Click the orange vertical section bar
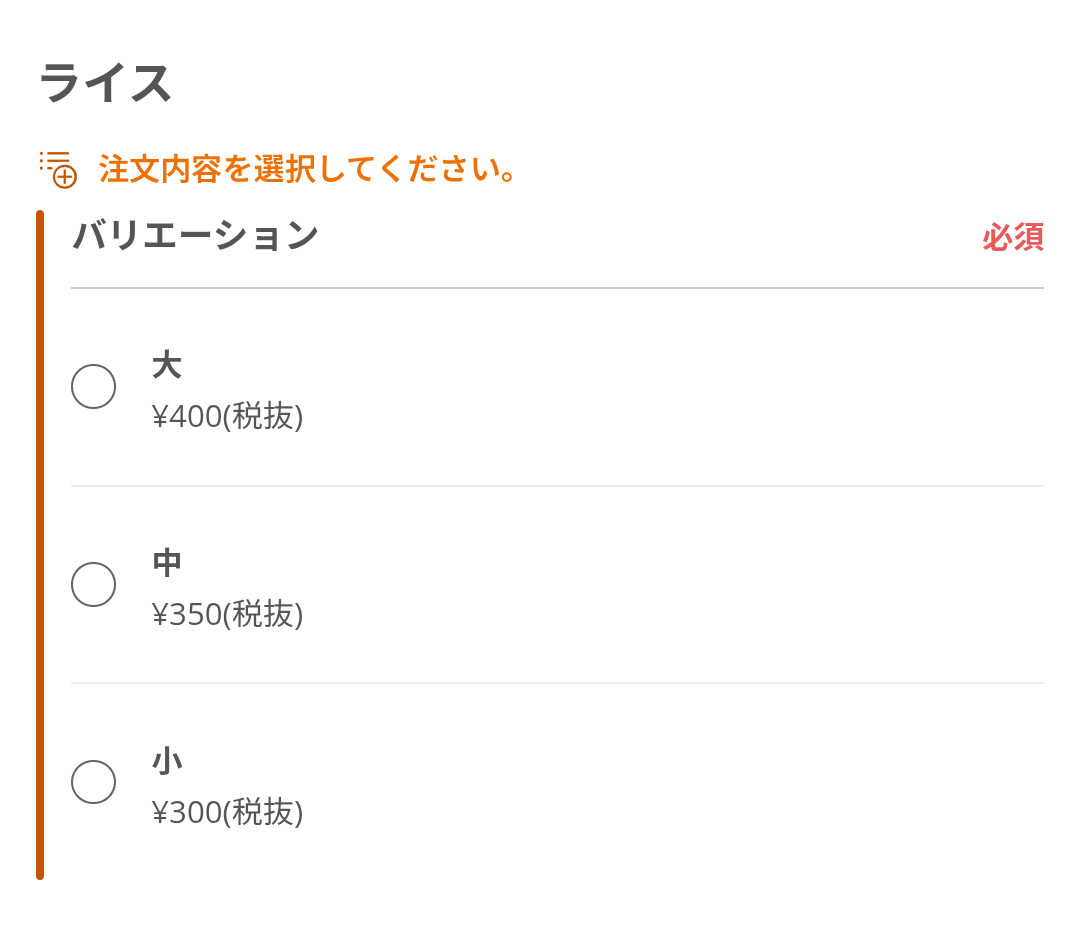 tap(40, 545)
